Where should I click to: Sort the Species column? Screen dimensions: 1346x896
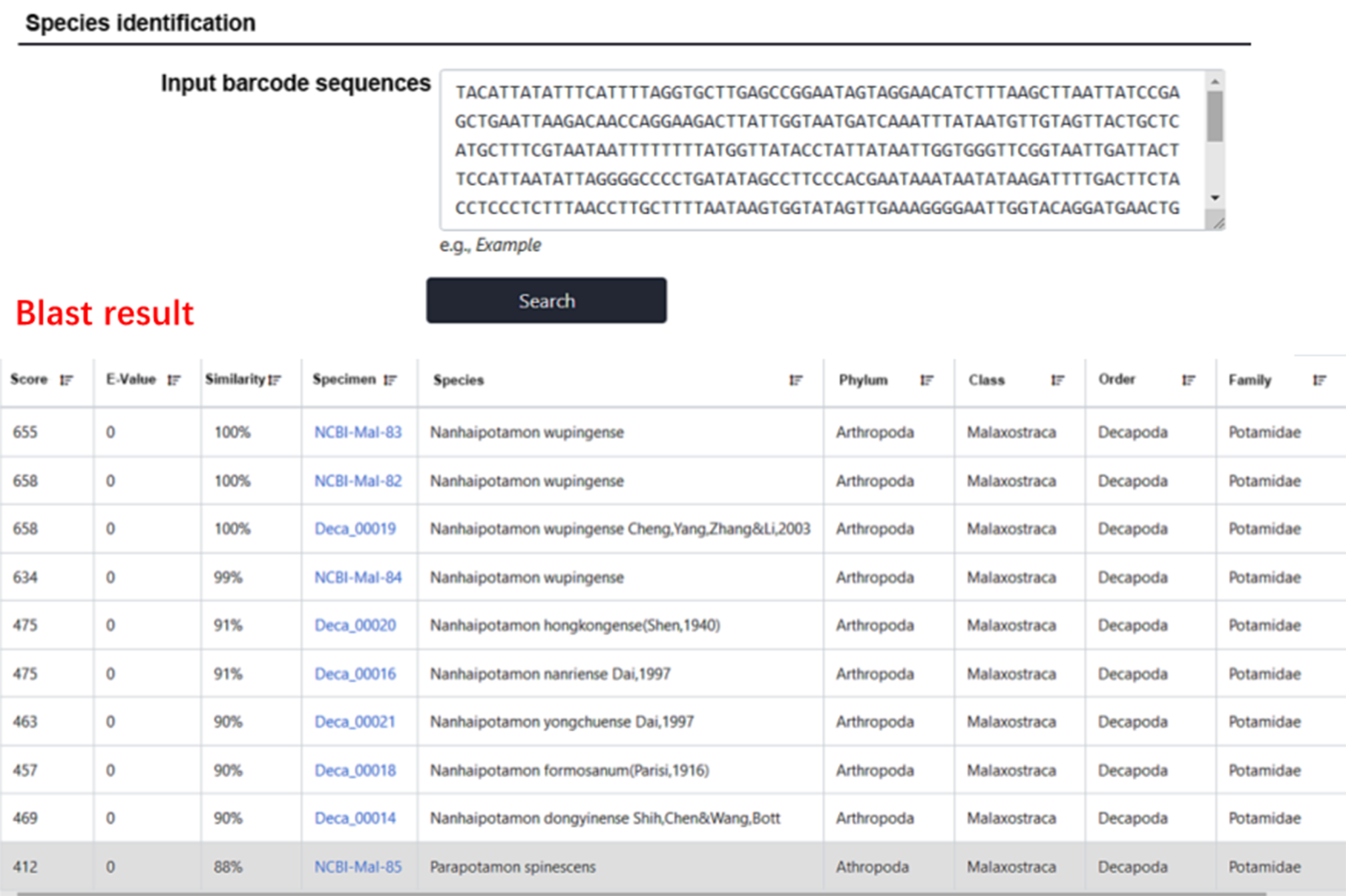coord(795,380)
